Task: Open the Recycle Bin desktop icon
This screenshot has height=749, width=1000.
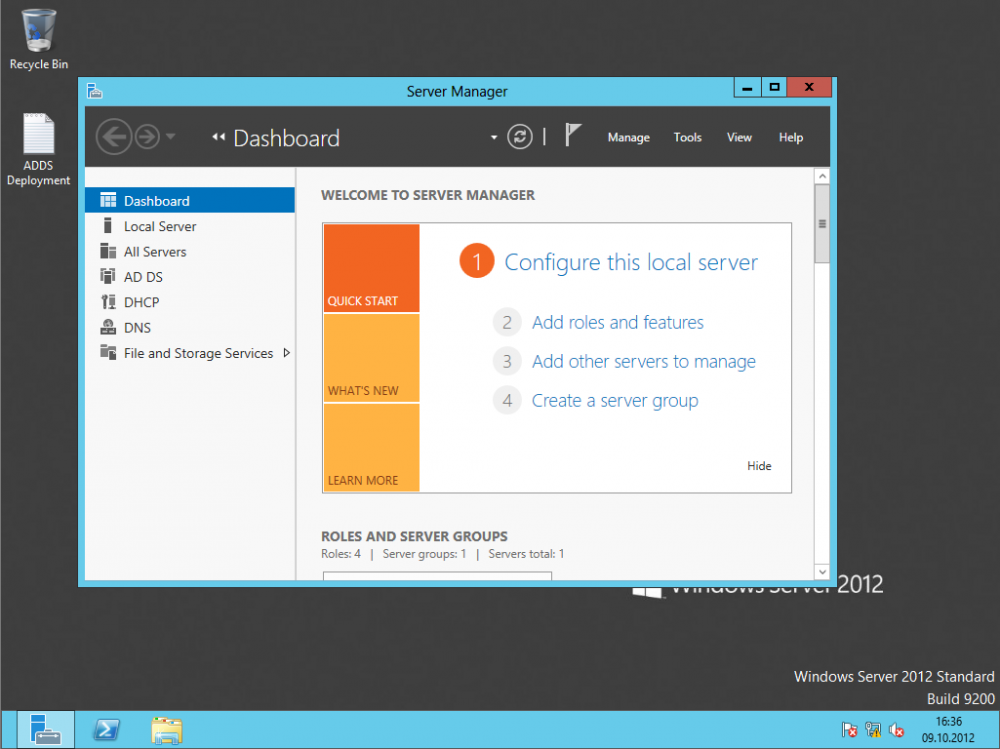Action: point(38,39)
